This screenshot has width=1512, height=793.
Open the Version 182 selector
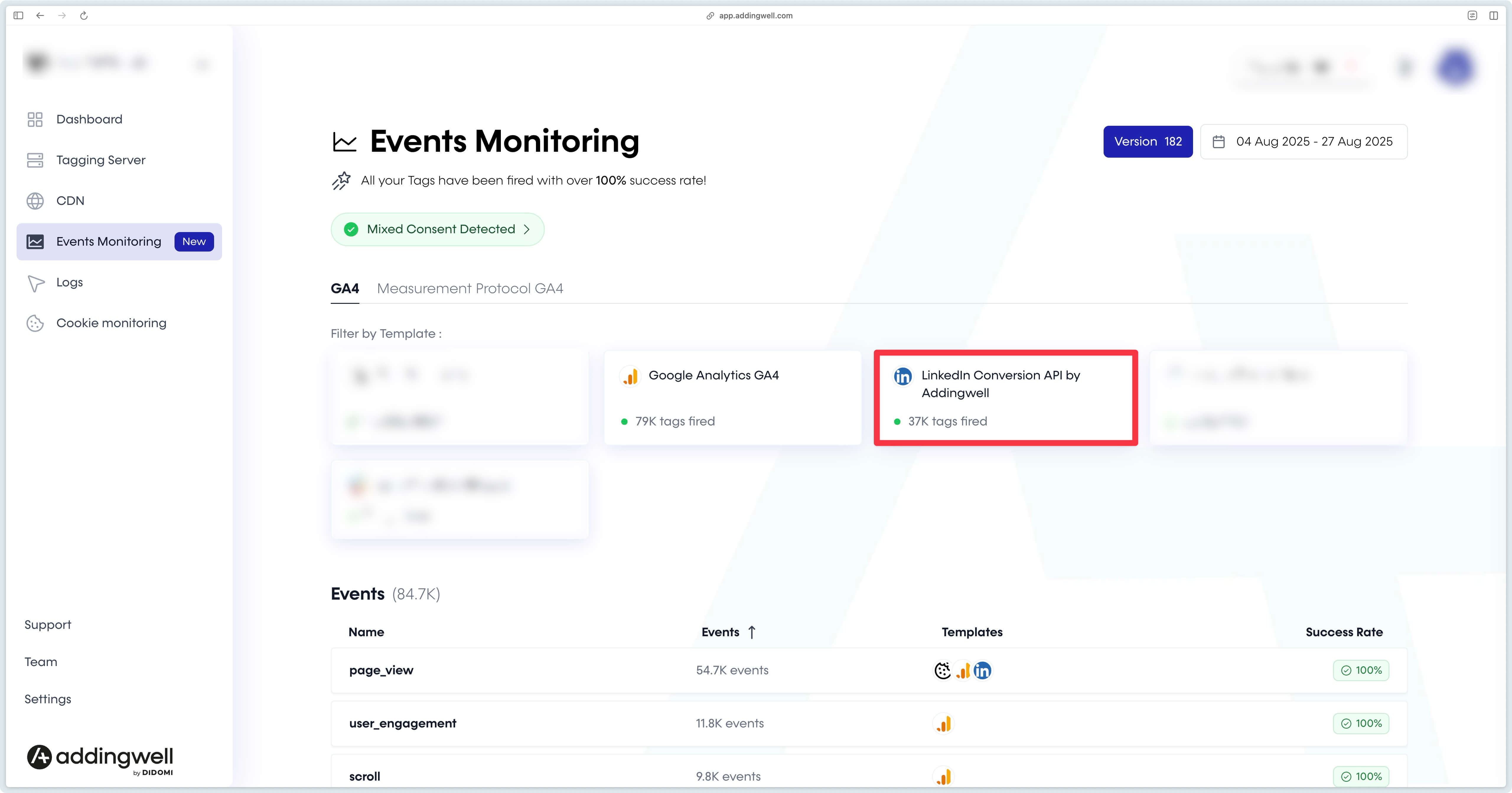click(x=1148, y=141)
